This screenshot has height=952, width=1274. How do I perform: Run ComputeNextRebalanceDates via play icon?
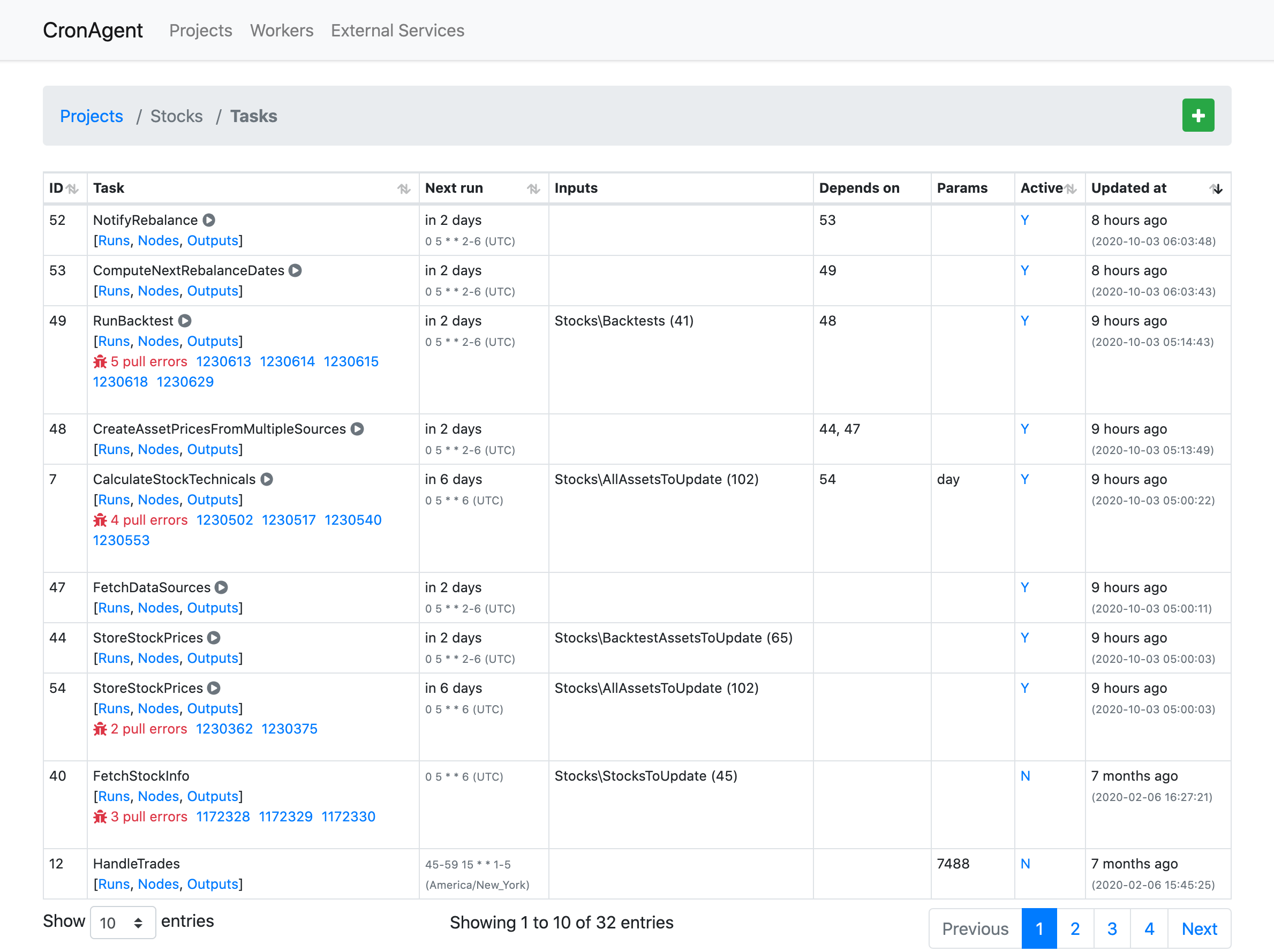tap(296, 271)
